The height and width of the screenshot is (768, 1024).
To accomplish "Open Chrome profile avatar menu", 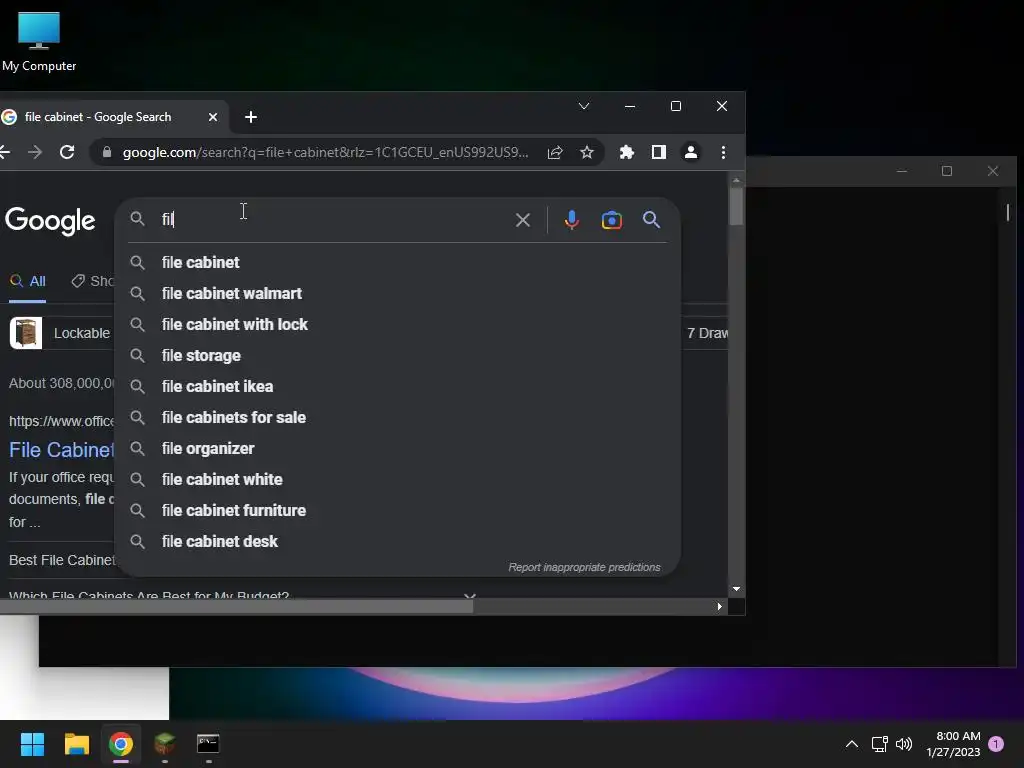I will coord(690,152).
